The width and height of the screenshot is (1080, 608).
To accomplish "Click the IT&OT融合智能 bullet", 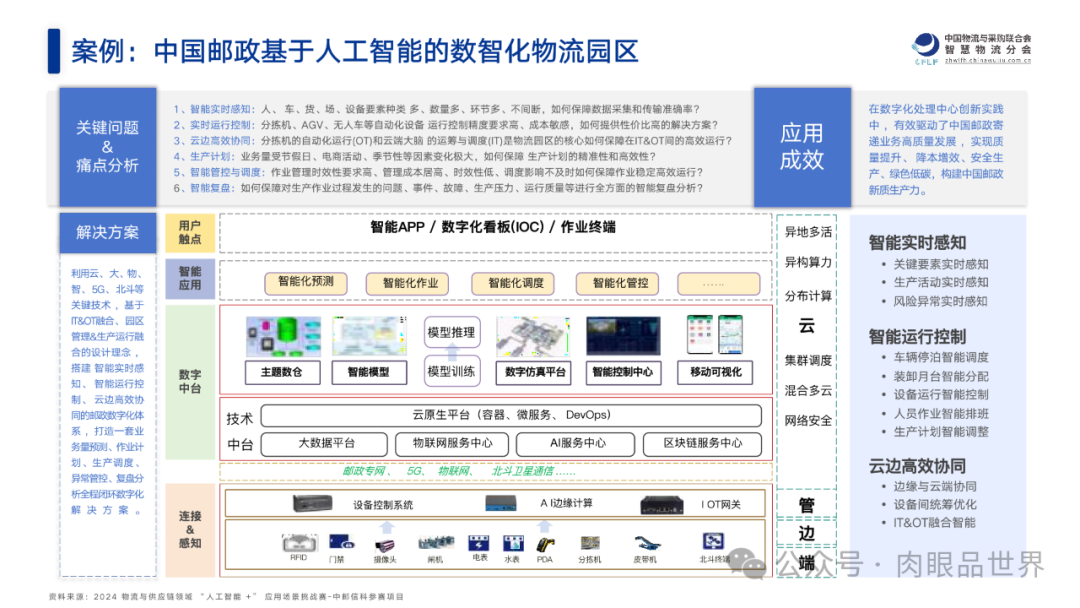I will 934,523.
